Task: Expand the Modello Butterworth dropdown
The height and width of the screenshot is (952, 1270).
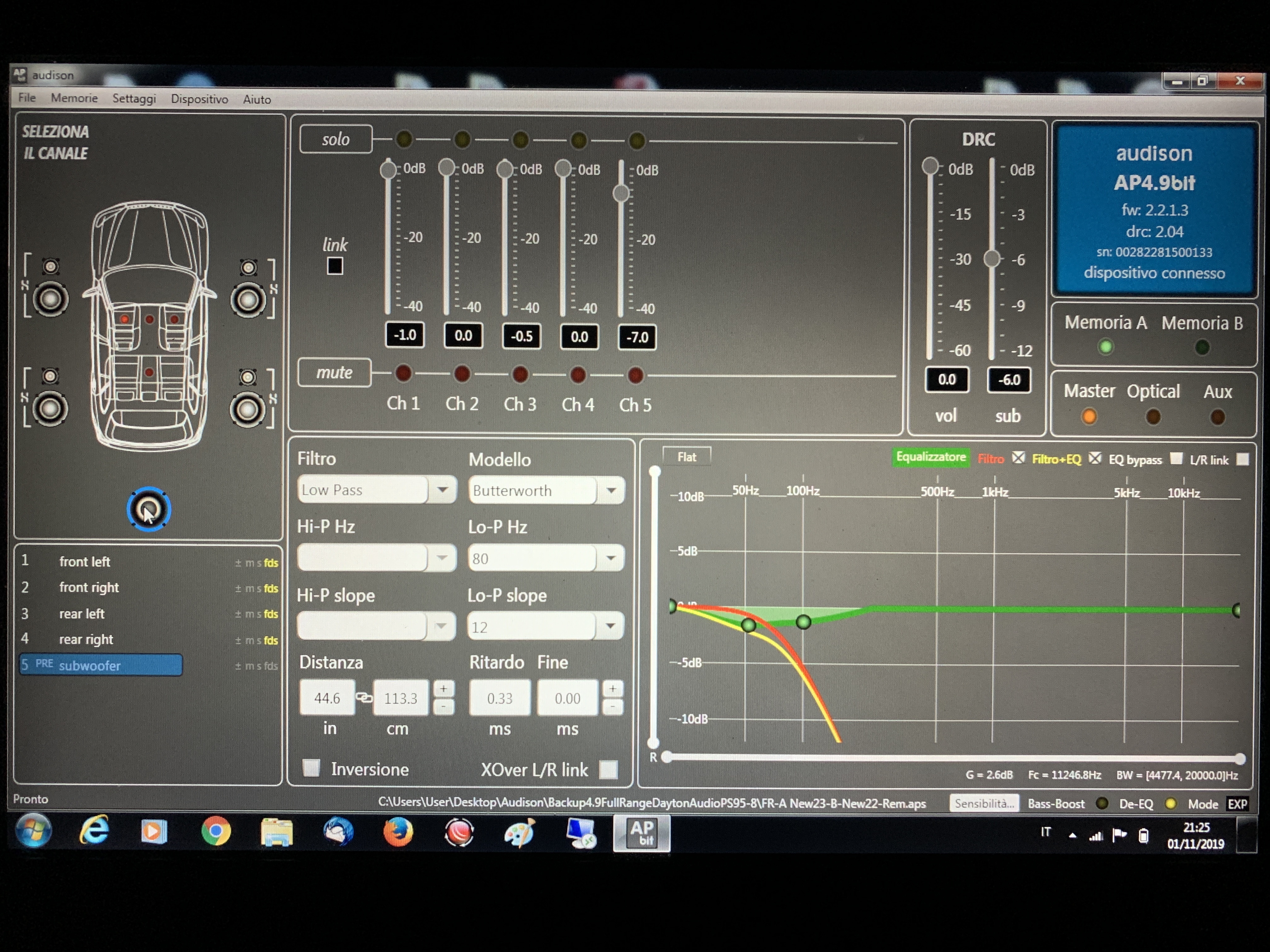Action: pos(546,490)
